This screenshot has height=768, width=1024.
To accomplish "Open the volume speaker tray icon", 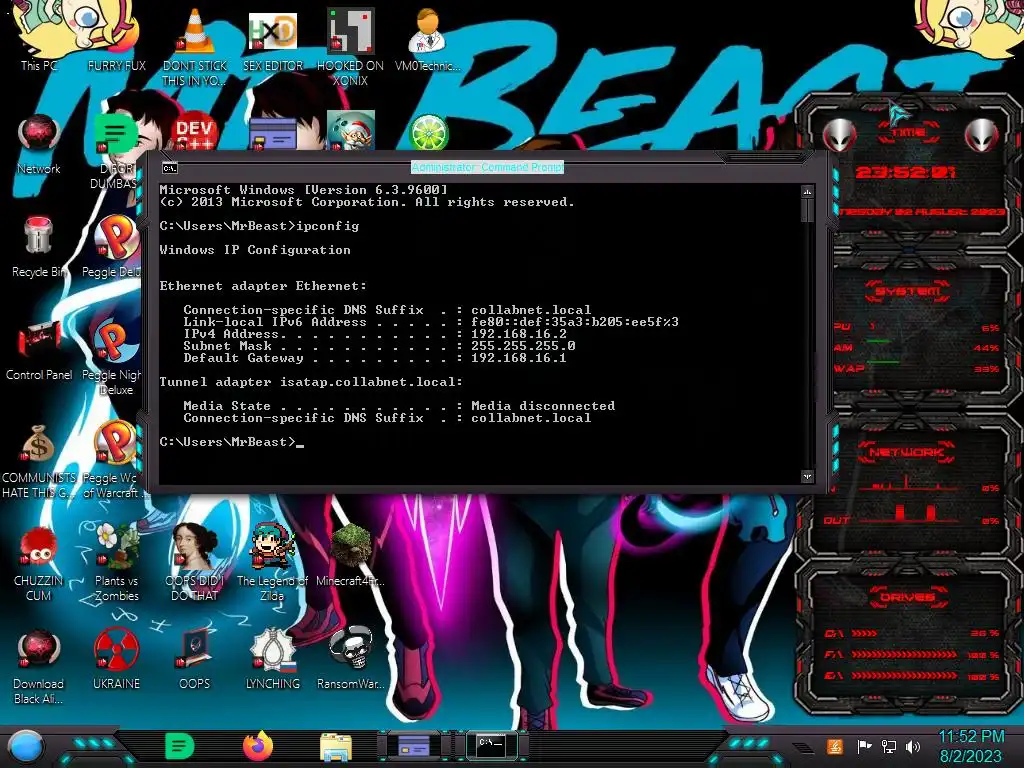I will (913, 746).
